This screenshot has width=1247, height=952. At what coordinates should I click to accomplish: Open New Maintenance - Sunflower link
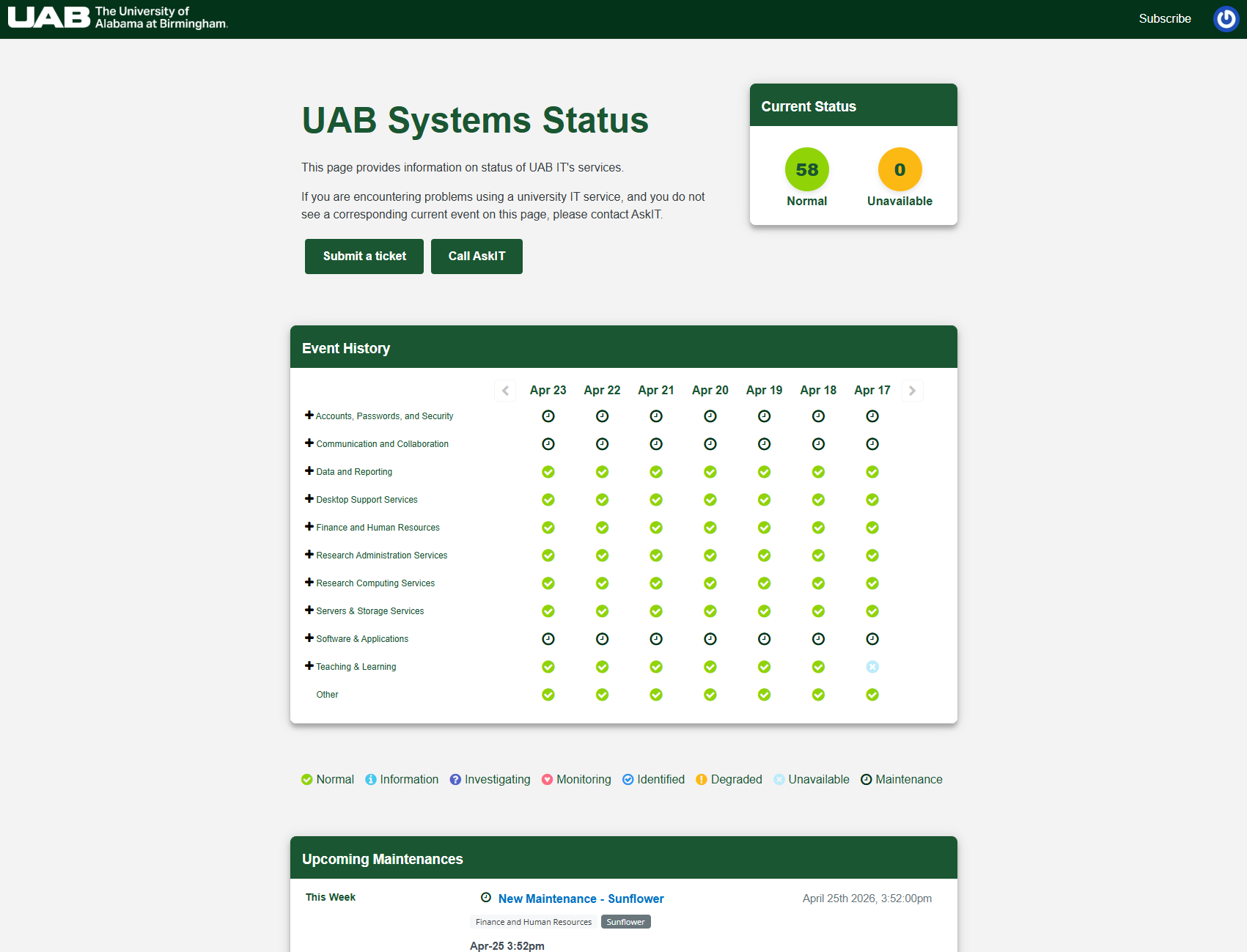[581, 899]
